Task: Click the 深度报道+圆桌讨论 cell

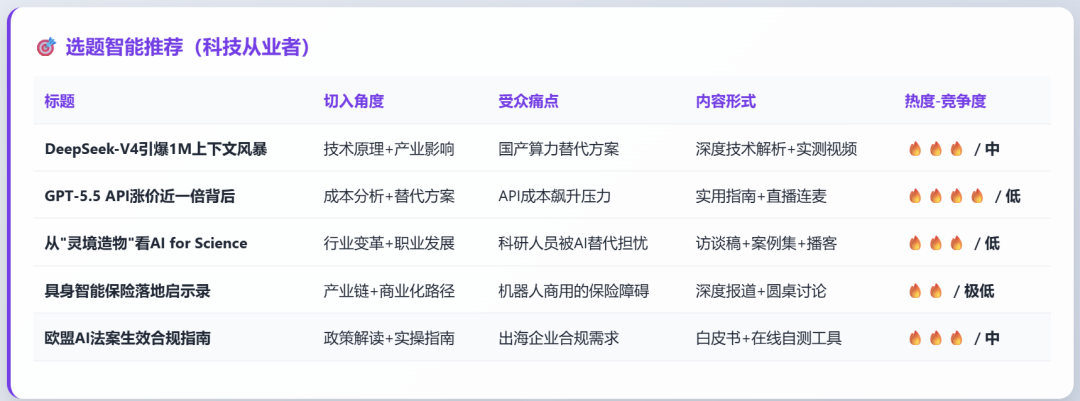Action: 761,291
